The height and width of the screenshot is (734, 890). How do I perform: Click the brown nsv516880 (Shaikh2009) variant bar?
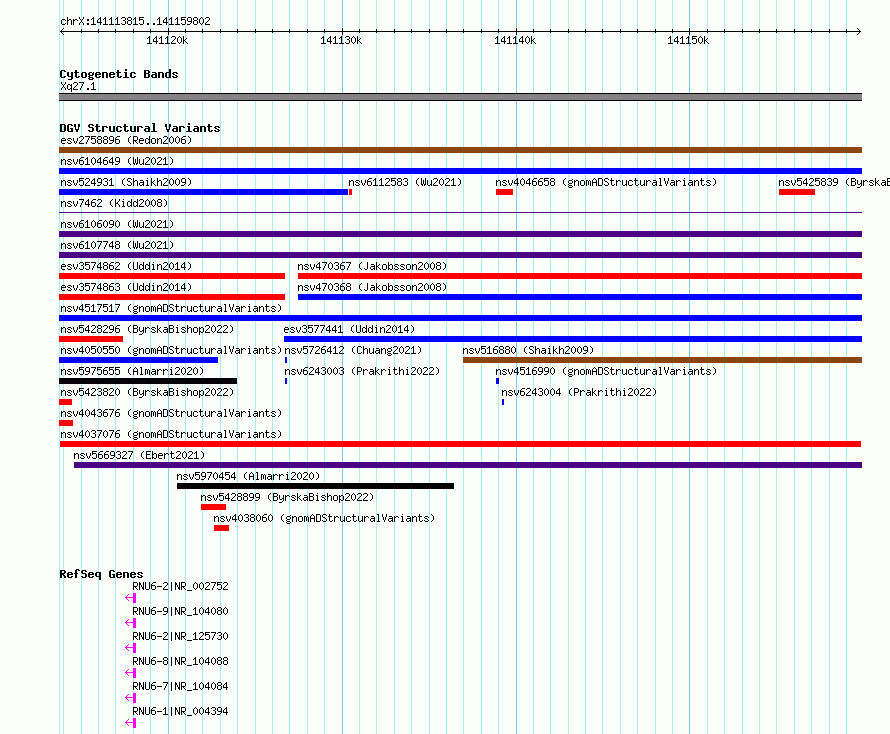pos(662,360)
